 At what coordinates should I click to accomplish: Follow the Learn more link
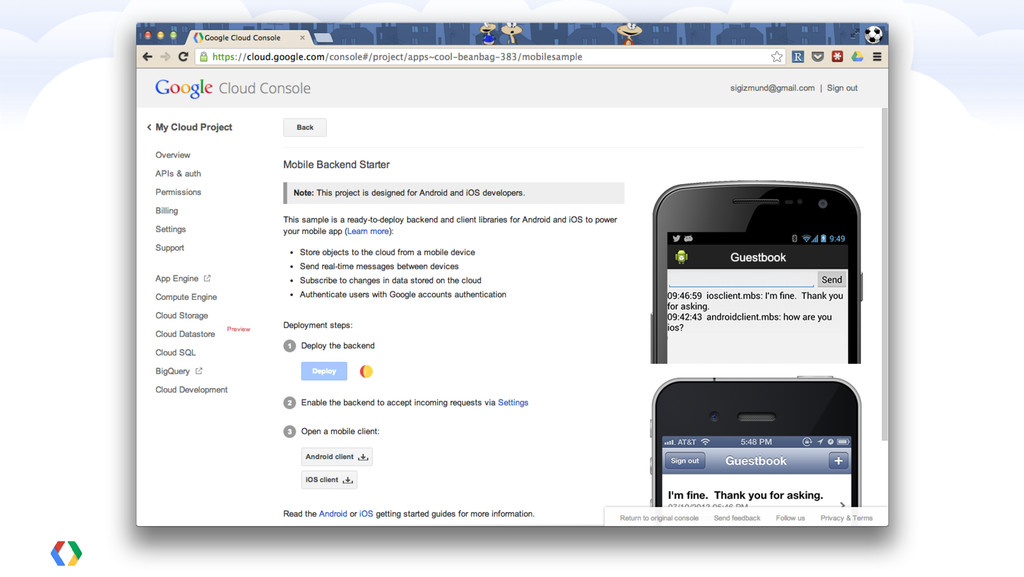368,231
